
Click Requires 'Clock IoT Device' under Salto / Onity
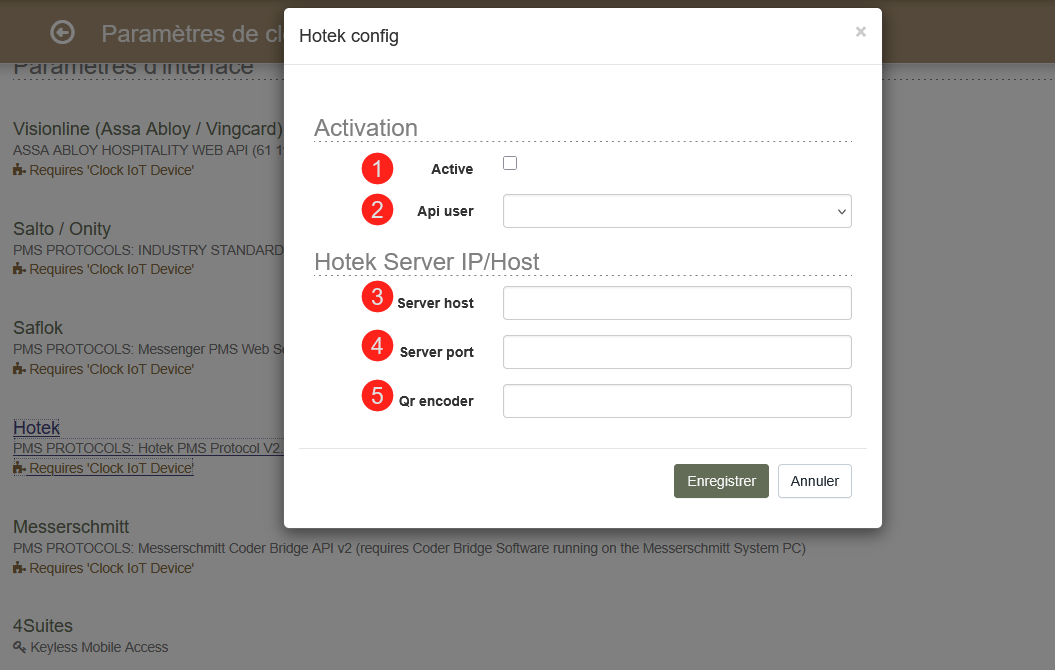click(111, 269)
